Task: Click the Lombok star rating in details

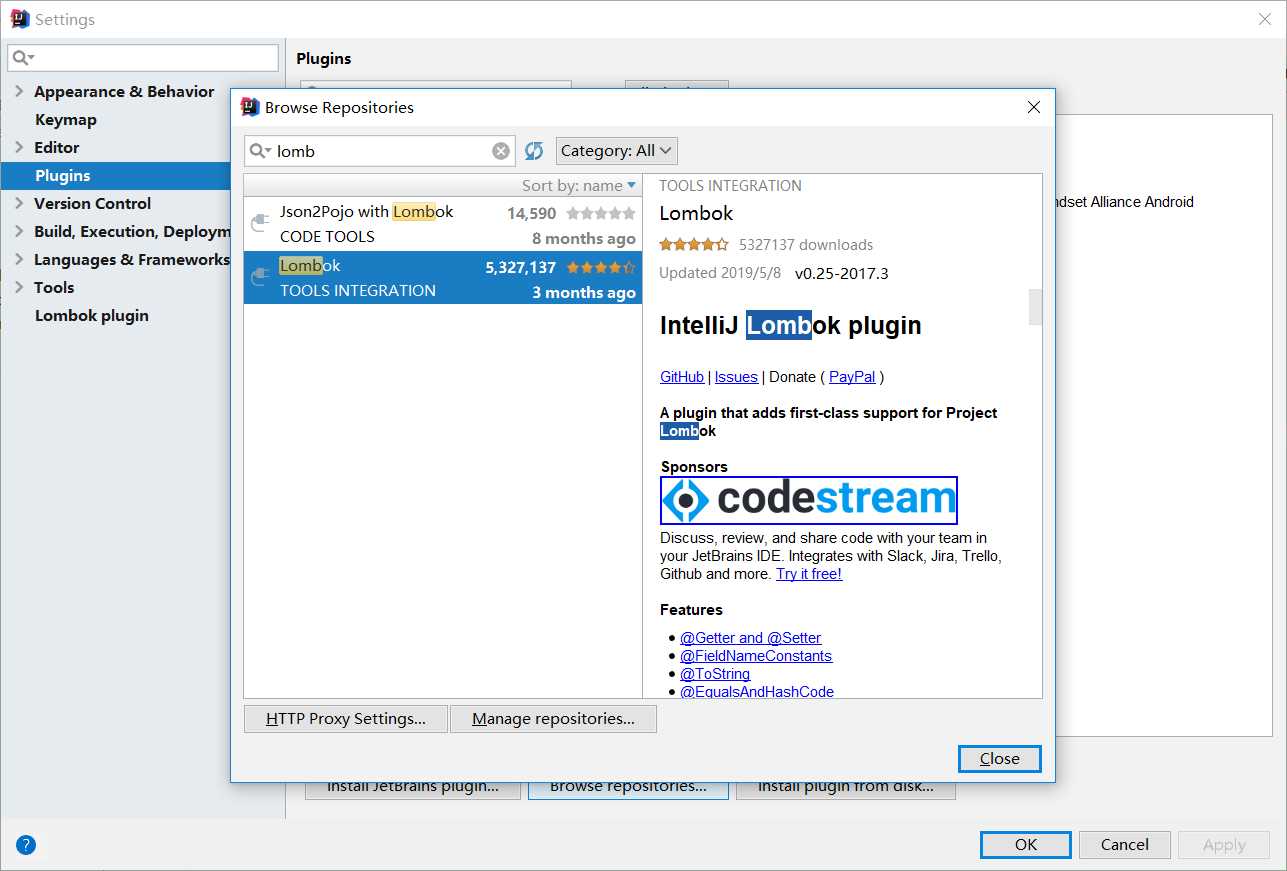Action: pos(694,245)
